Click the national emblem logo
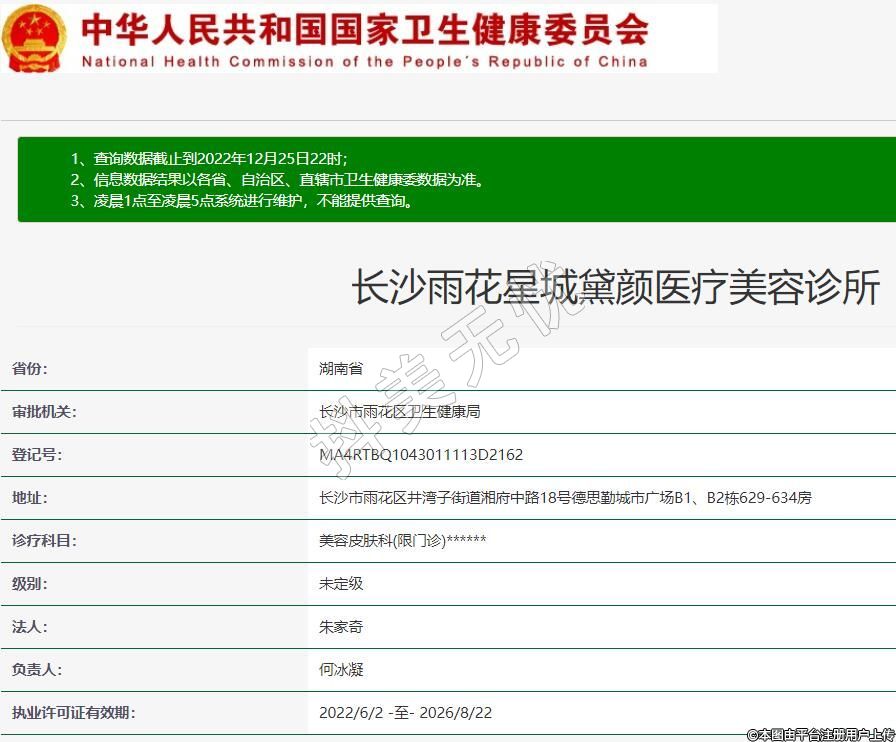The image size is (896, 742). tap(34, 38)
